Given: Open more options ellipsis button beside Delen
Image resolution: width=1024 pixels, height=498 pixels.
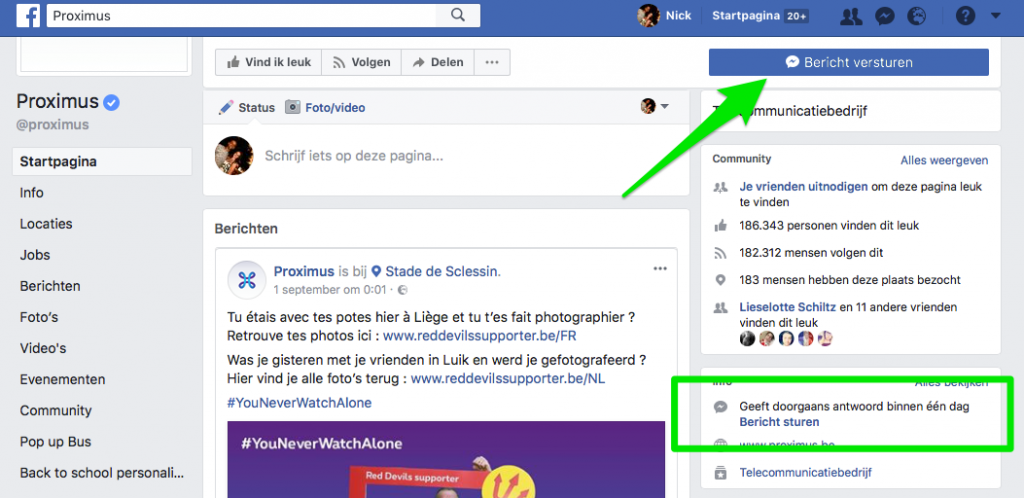Looking at the screenshot, I should point(492,63).
